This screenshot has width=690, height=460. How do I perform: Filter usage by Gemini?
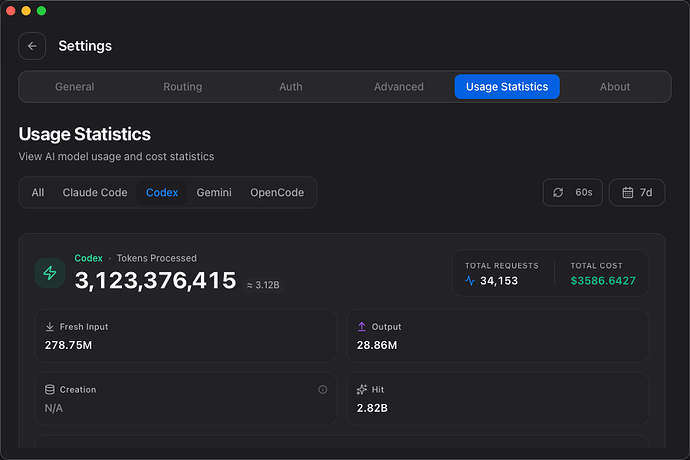click(214, 192)
